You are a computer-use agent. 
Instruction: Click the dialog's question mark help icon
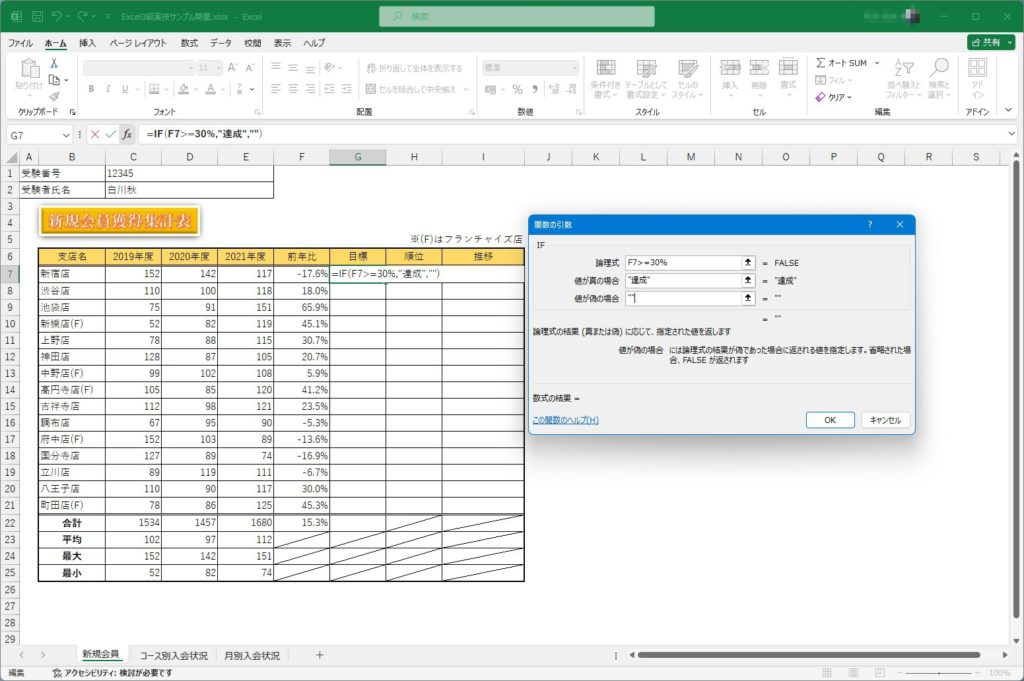click(869, 225)
